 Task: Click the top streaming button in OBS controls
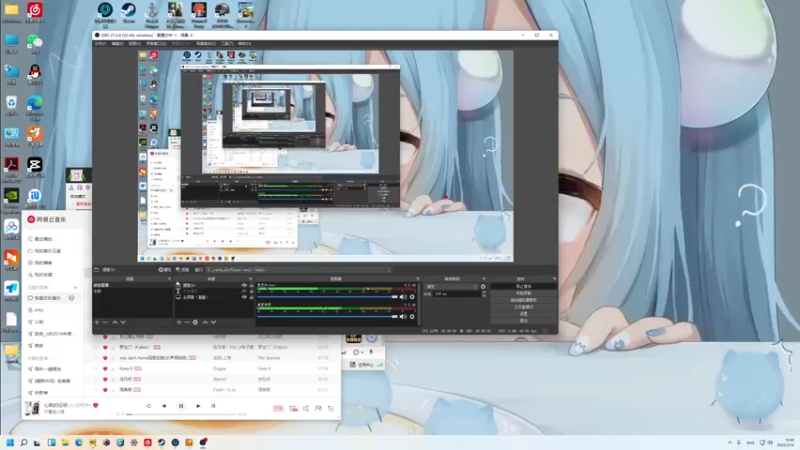click(523, 287)
